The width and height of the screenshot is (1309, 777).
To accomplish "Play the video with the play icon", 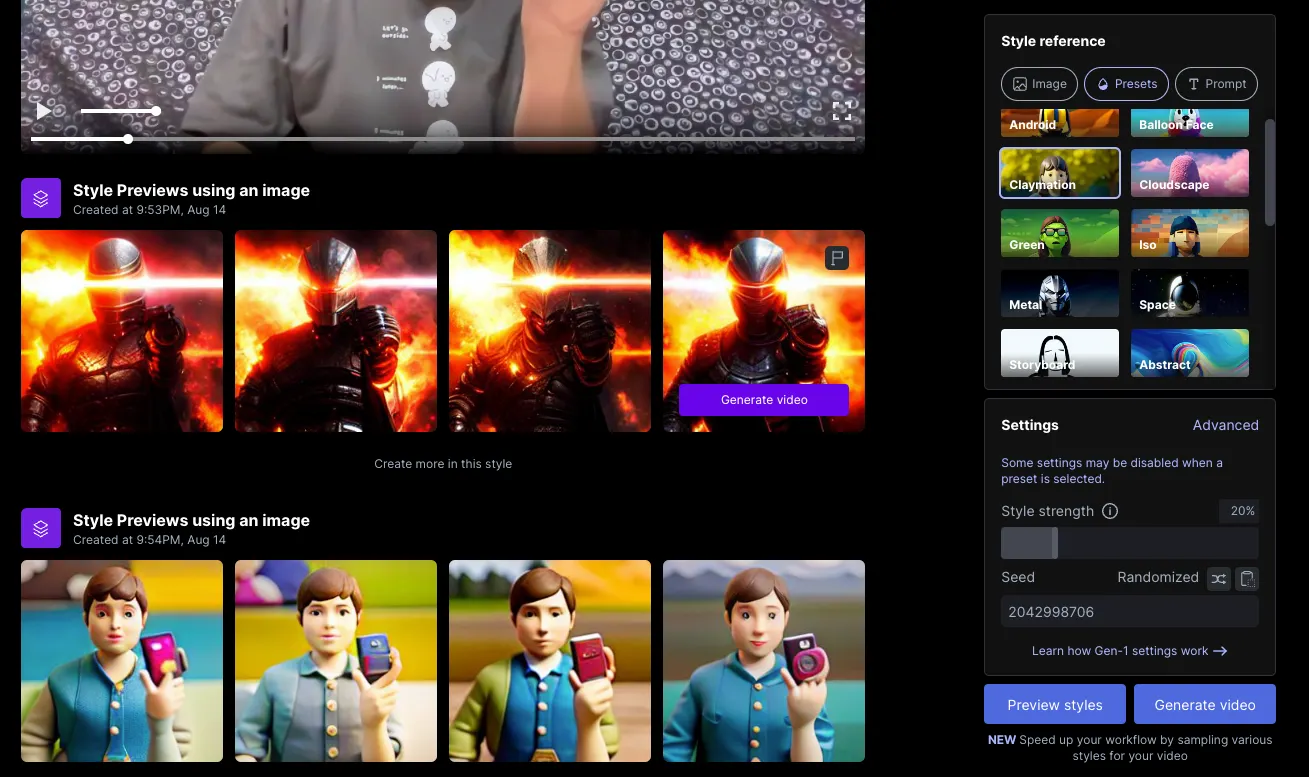I will click(x=43, y=111).
